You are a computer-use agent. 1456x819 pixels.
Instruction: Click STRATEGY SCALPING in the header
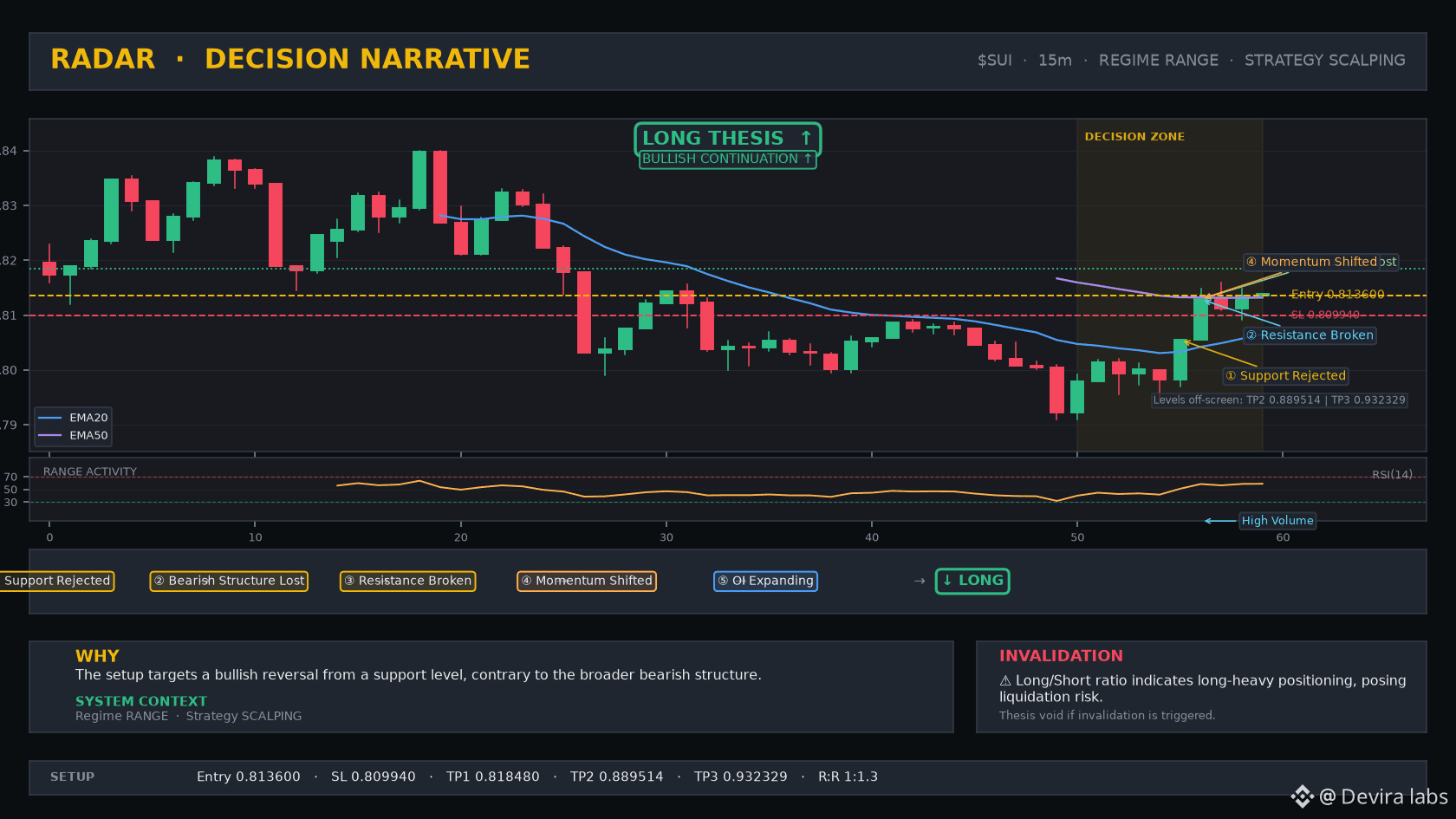[x=1324, y=61]
